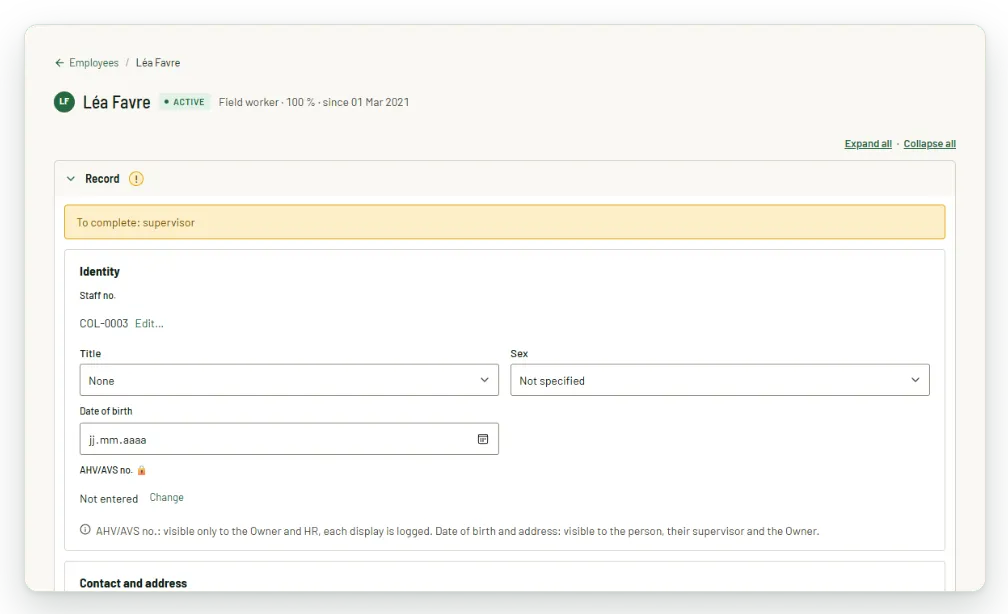Open the Employees breadcrumb link
1008x614 pixels.
pyautogui.click(x=94, y=63)
